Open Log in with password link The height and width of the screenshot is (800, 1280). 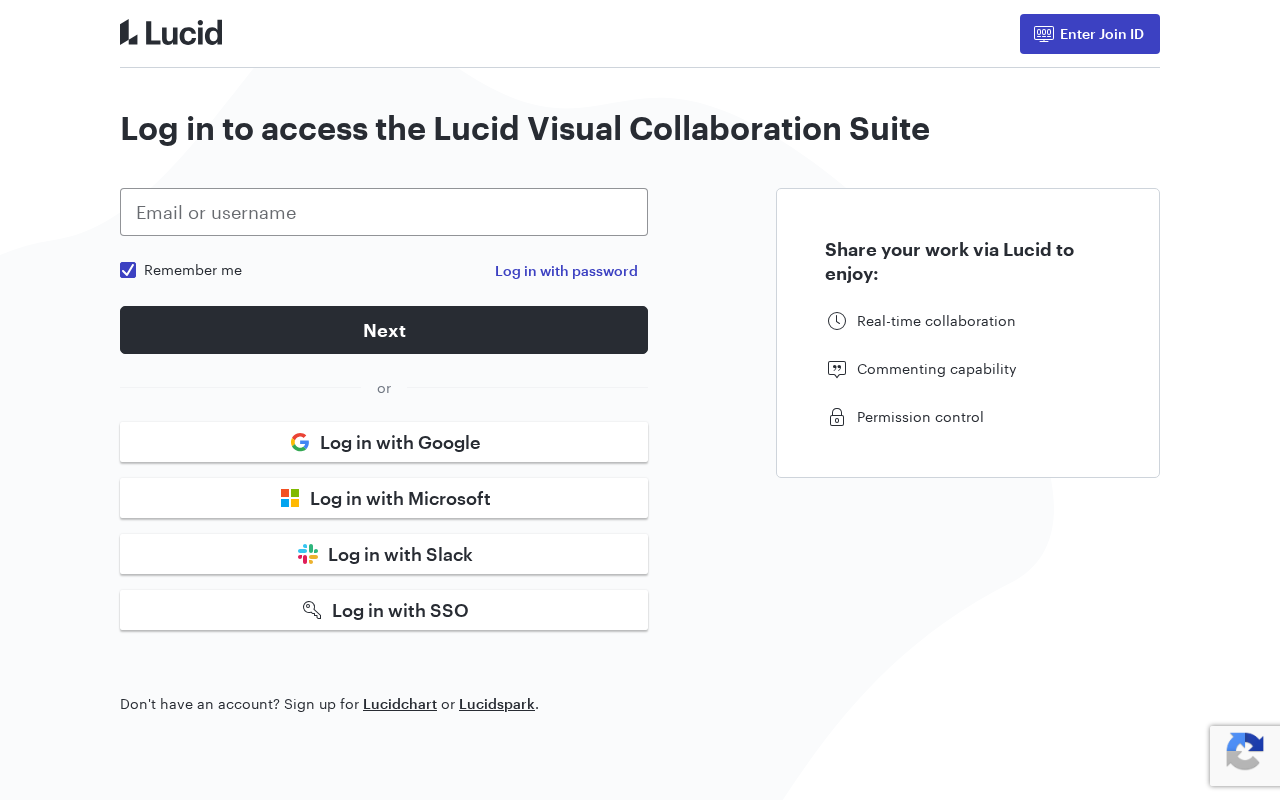566,271
